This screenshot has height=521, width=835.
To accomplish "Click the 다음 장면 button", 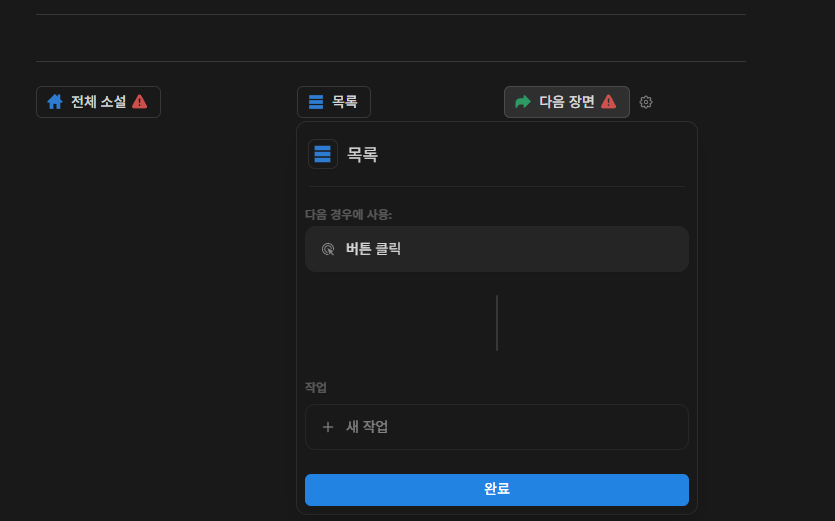I will (567, 102).
